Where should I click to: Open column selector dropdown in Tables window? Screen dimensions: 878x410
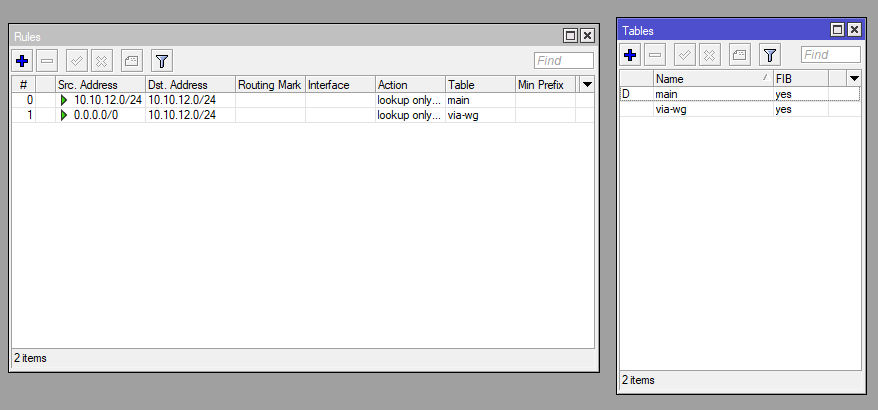point(854,78)
